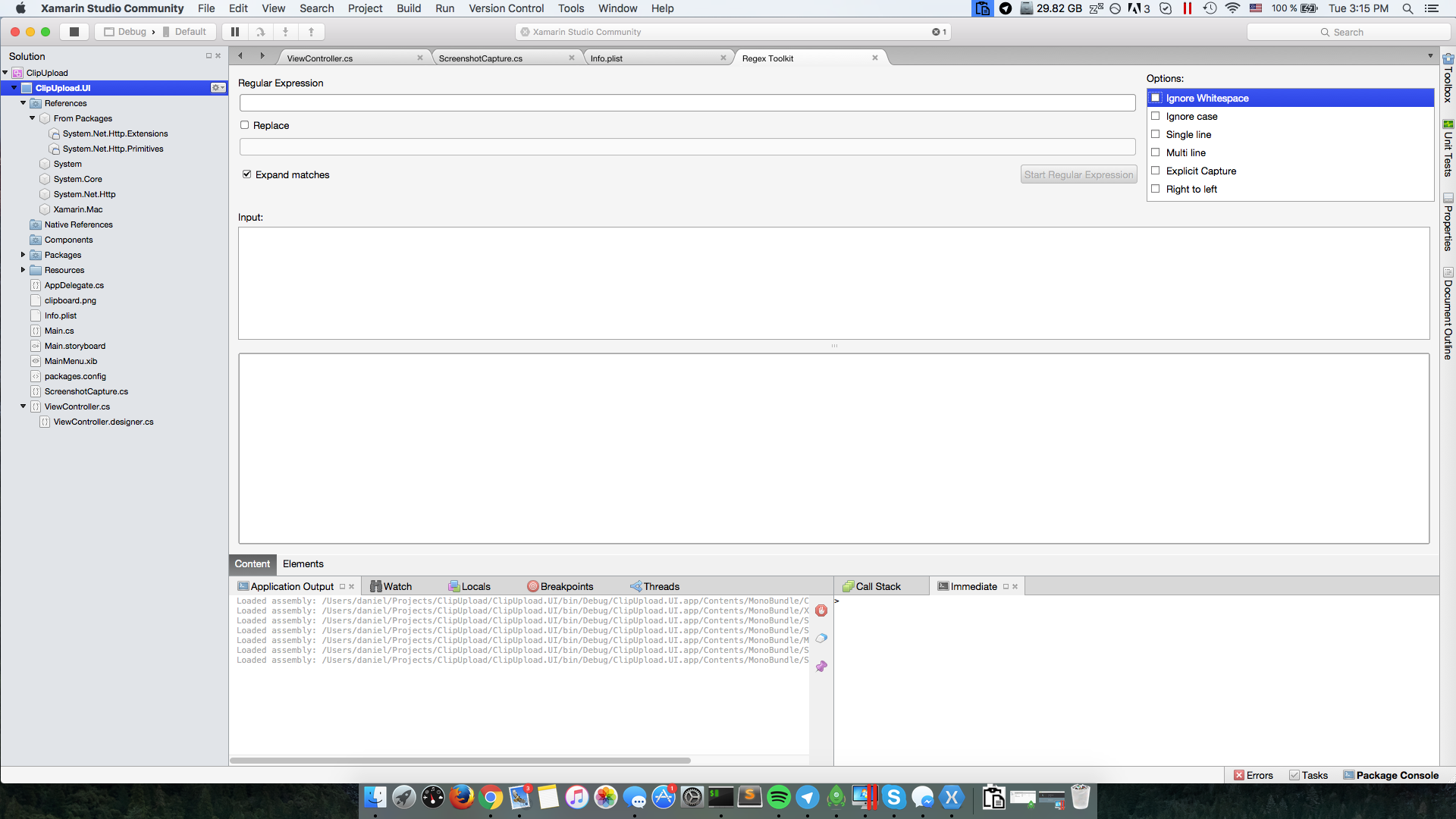1456x819 pixels.
Task: Open the Debug configuration selector
Action: coord(126,32)
